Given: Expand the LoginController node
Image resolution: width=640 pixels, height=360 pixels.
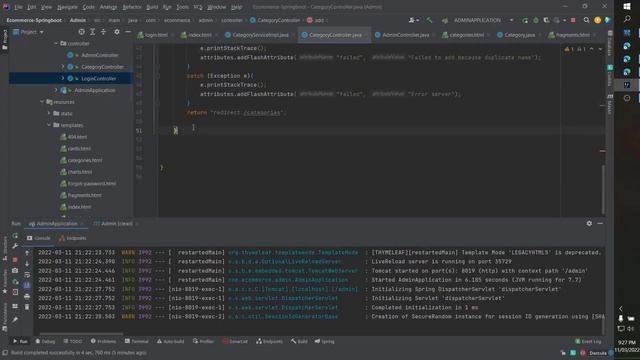Looking at the screenshot, I should coord(63,78).
